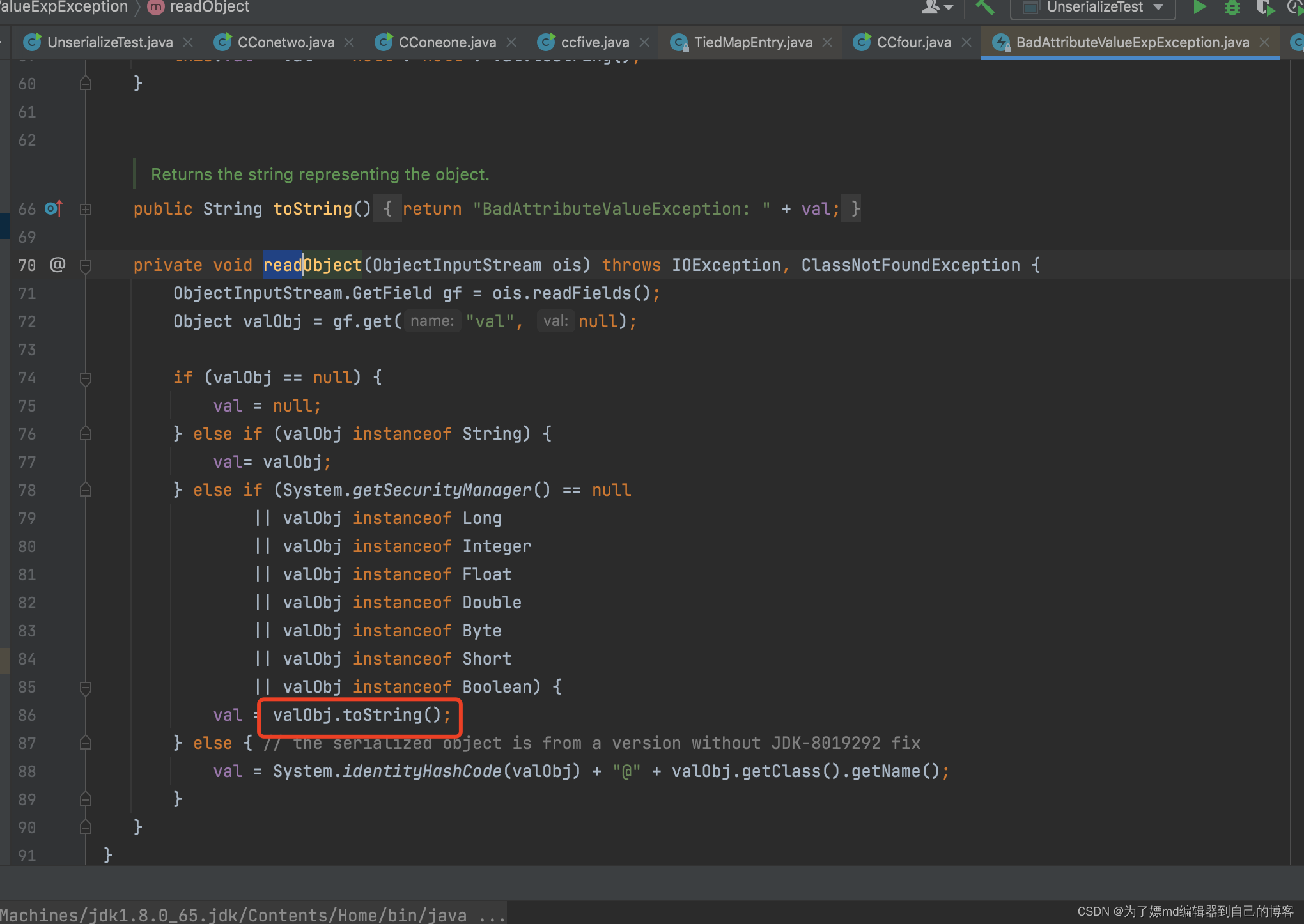Click the locked class icon on the TiedMapEntry.java tab
The width and height of the screenshot is (1304, 924).
[x=679, y=42]
